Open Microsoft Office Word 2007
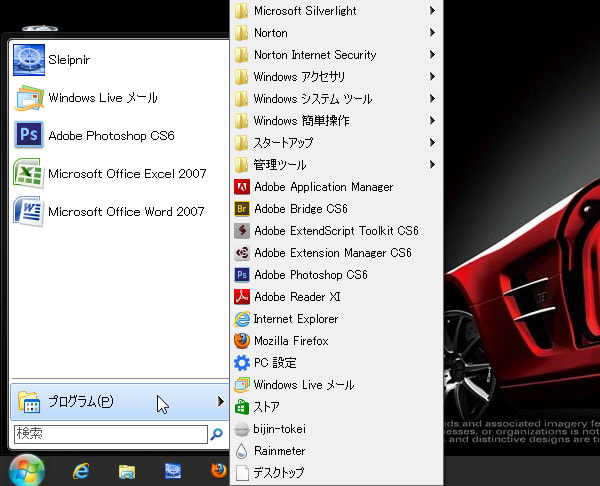Image resolution: width=600 pixels, height=486 pixels. 125,211
